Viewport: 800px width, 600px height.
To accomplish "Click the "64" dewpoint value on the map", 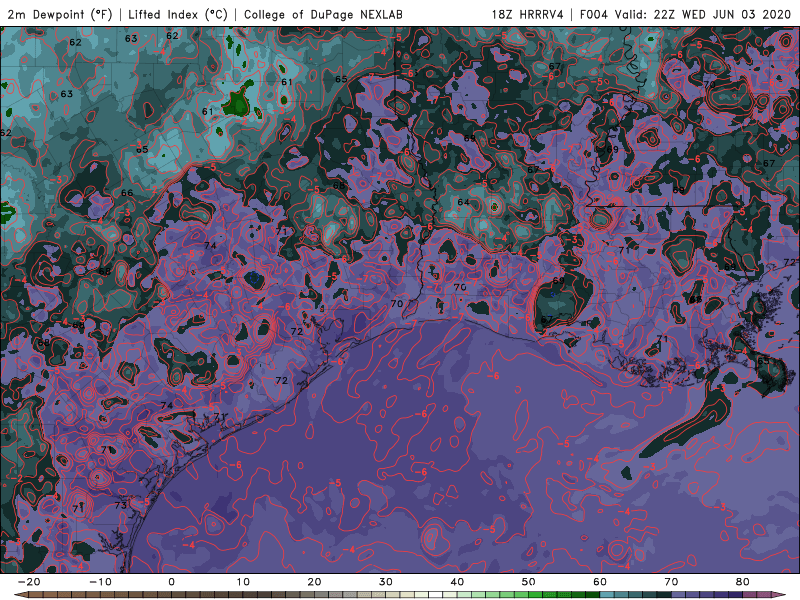I will coord(463,202).
